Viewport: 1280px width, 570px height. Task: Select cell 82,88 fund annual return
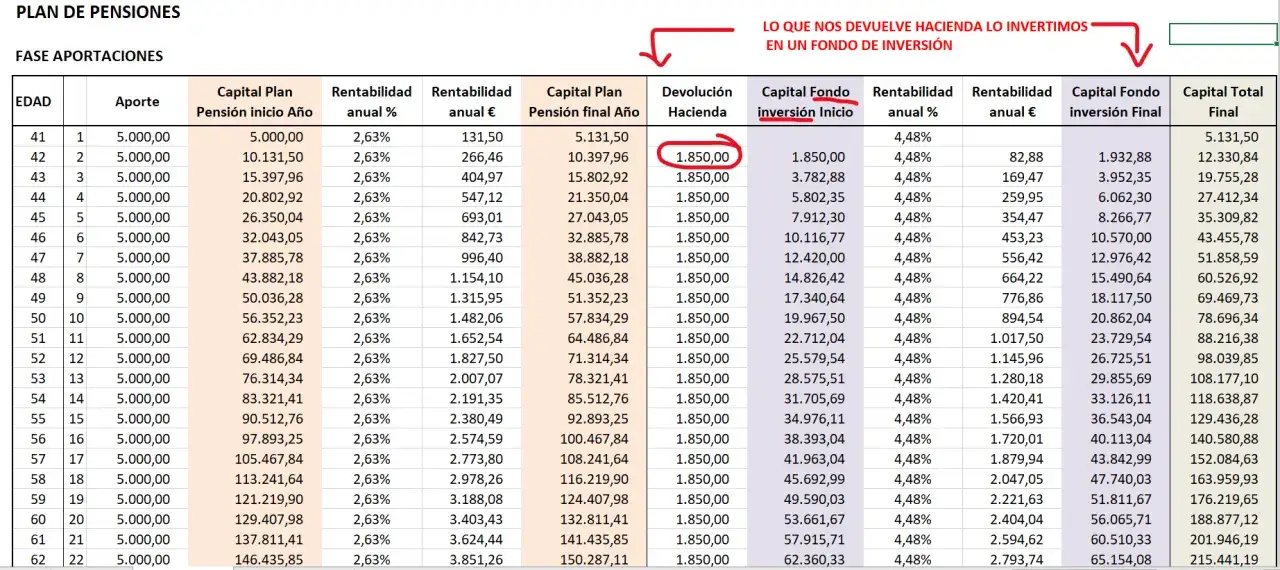pos(1026,157)
